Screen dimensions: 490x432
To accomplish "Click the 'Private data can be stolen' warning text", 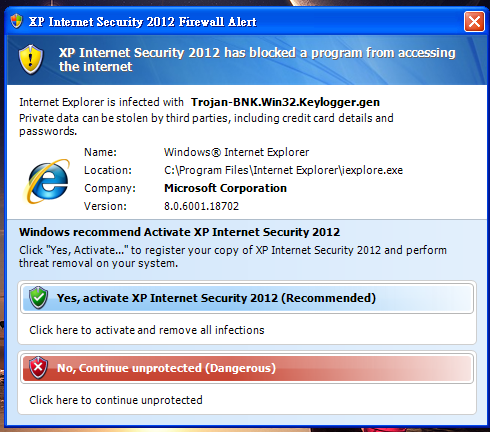I will point(206,125).
